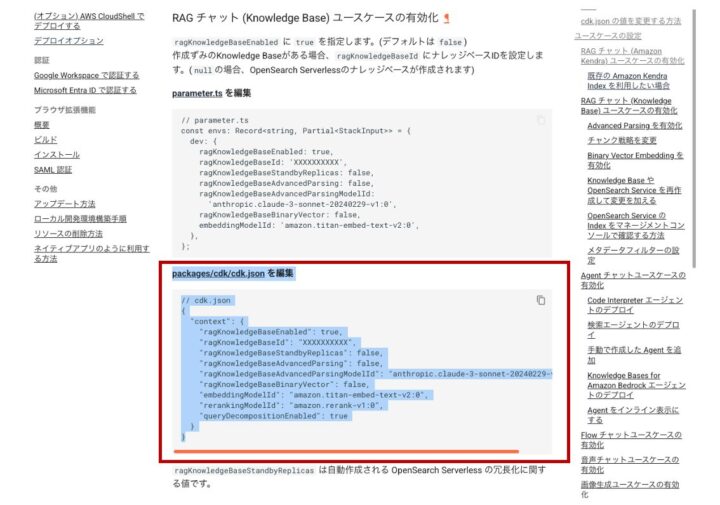Screen dimensions: 720x505
Task: Click the right table-of-contents vertical scrollbar
Action: tap(694, 138)
